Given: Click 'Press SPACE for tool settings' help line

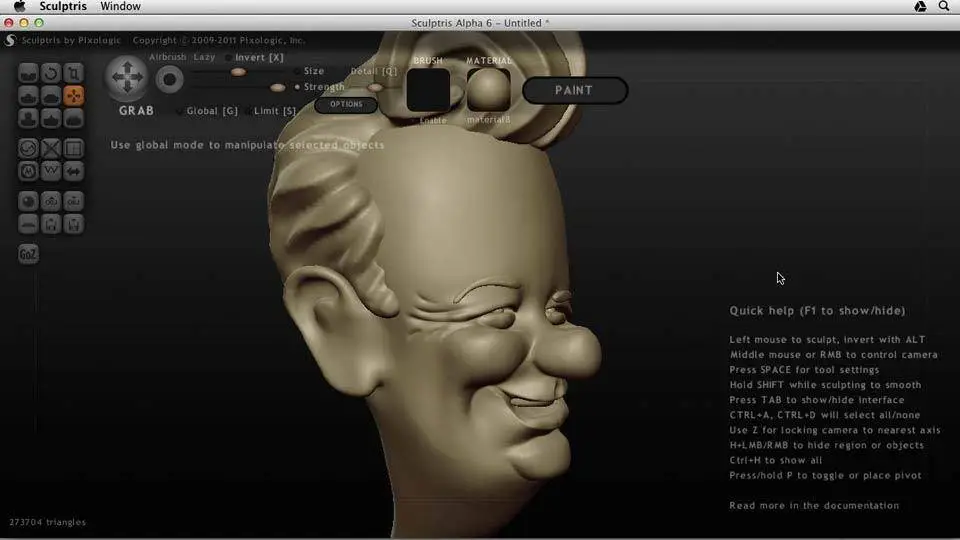Looking at the screenshot, I should pyautogui.click(x=804, y=370).
